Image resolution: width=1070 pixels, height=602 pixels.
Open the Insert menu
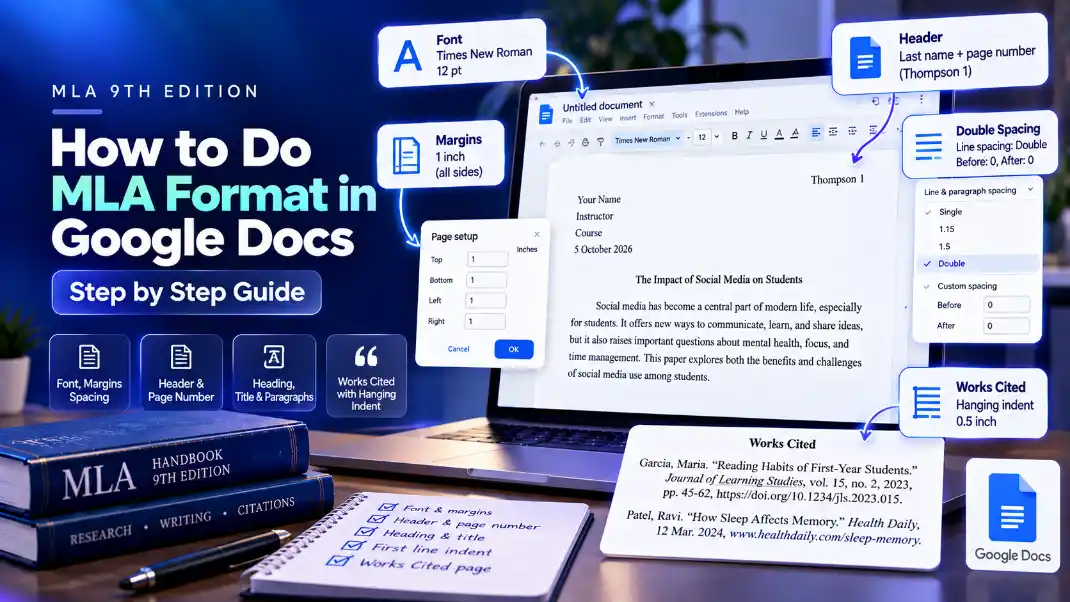[x=628, y=118]
